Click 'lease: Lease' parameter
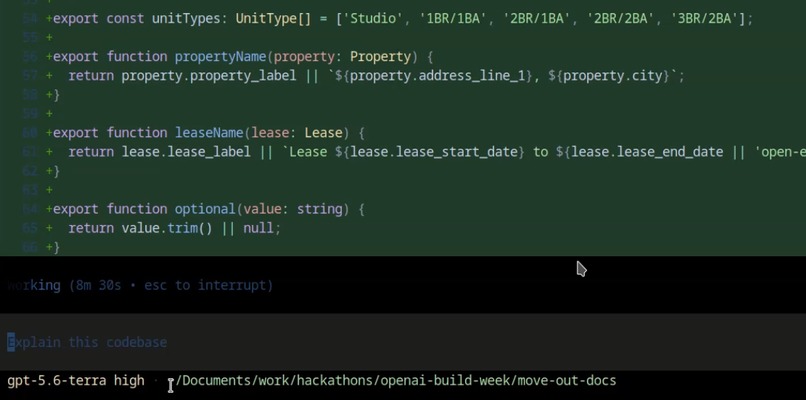806x400 pixels. pos(297,133)
